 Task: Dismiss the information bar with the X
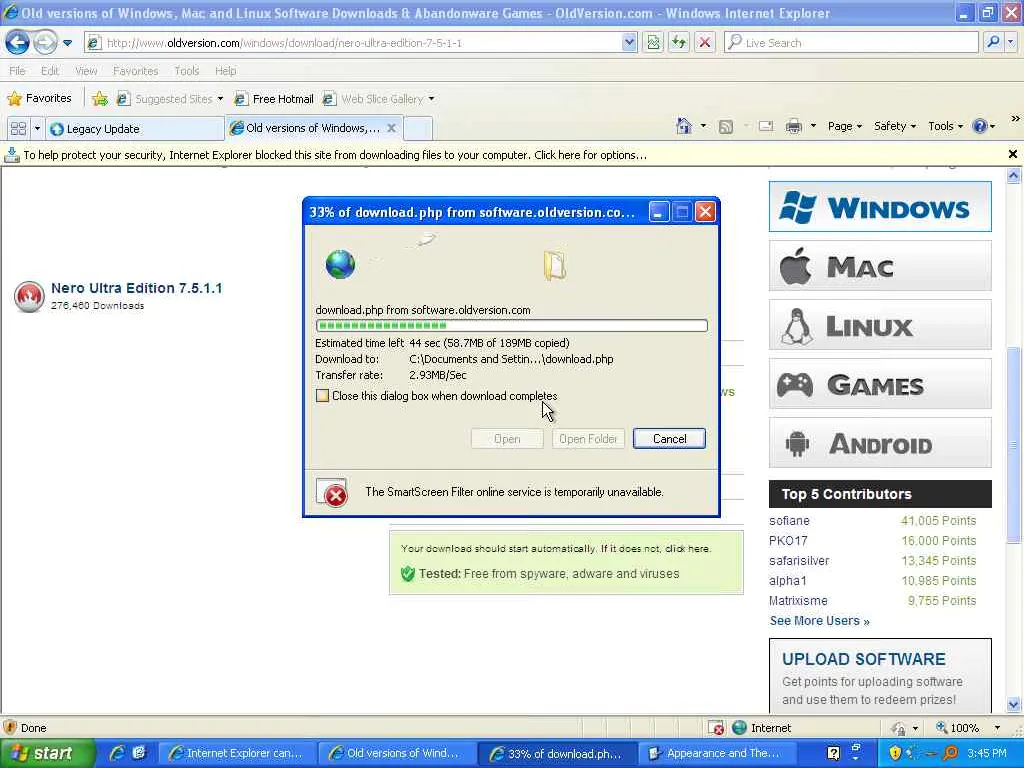click(x=1013, y=154)
